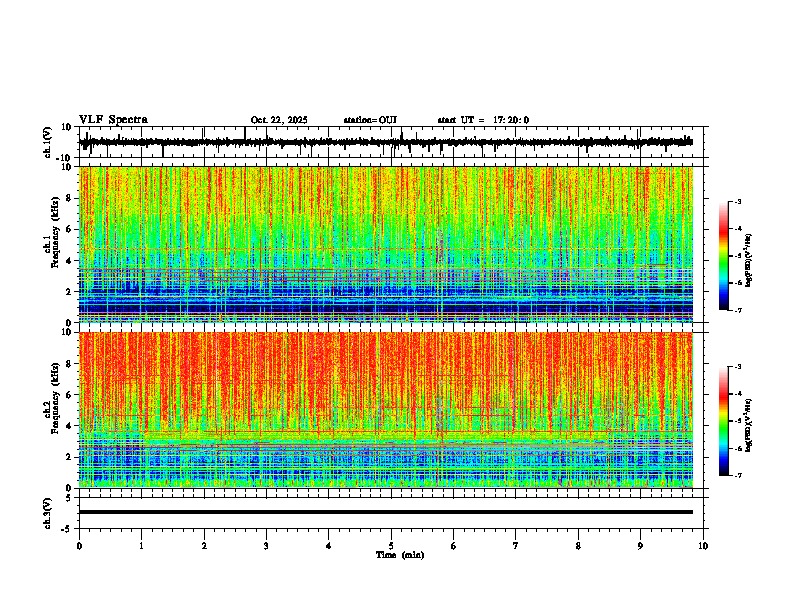Image resolution: width=792 pixels, height=612 pixels.
Task: Click the ch.1 spectrogram color scale bar
Action: coord(724,256)
